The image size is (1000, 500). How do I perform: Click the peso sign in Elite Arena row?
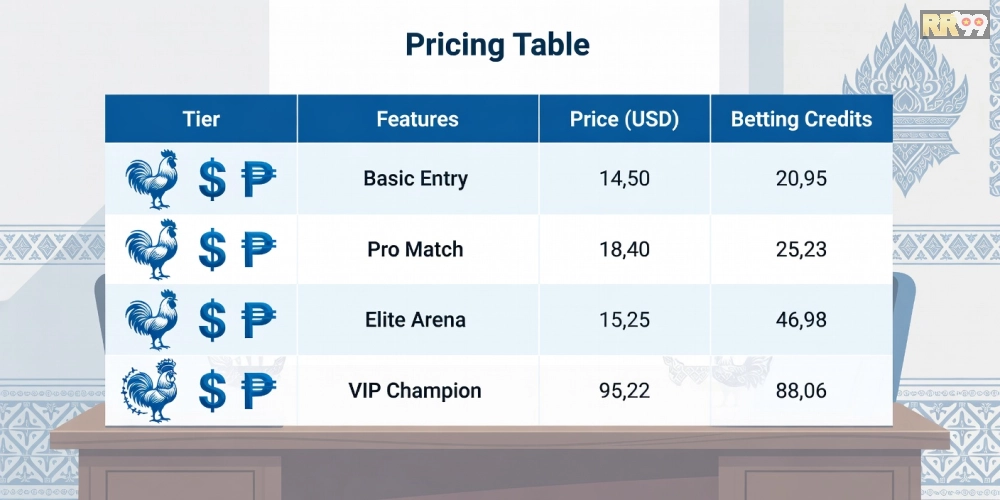click(x=259, y=320)
